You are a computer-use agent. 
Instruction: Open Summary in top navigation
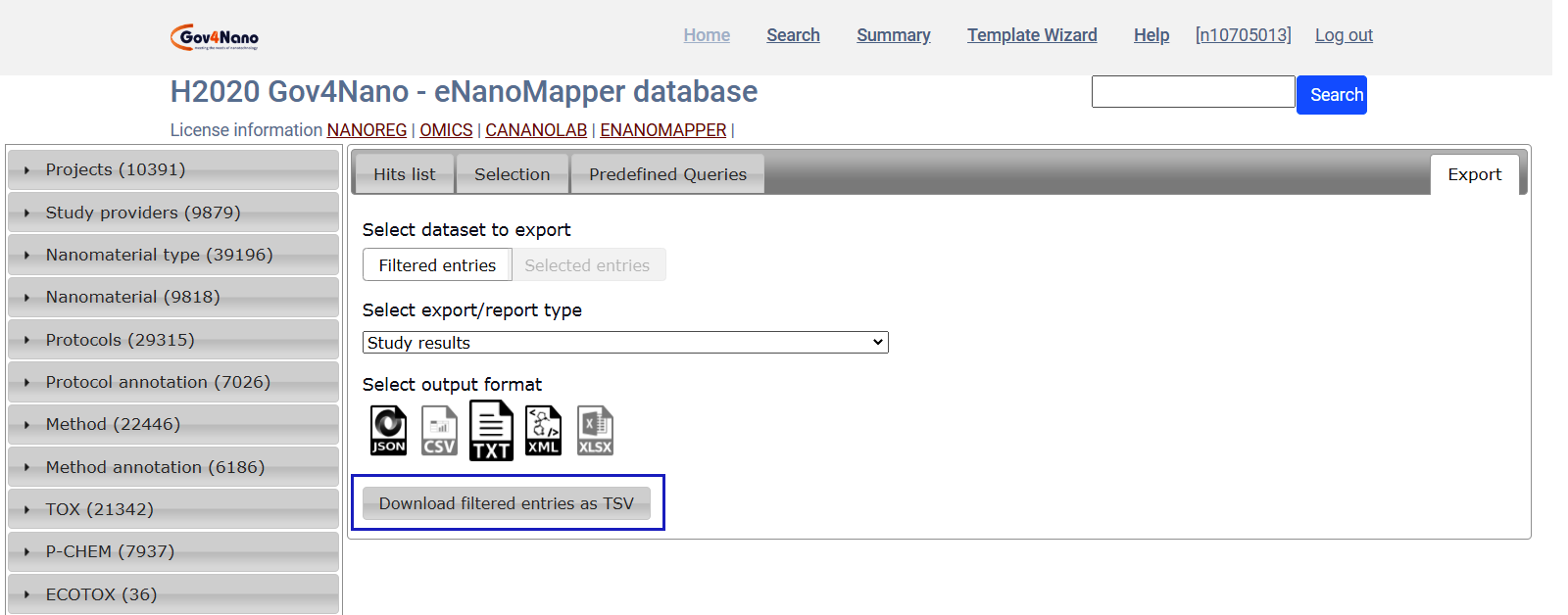click(894, 35)
